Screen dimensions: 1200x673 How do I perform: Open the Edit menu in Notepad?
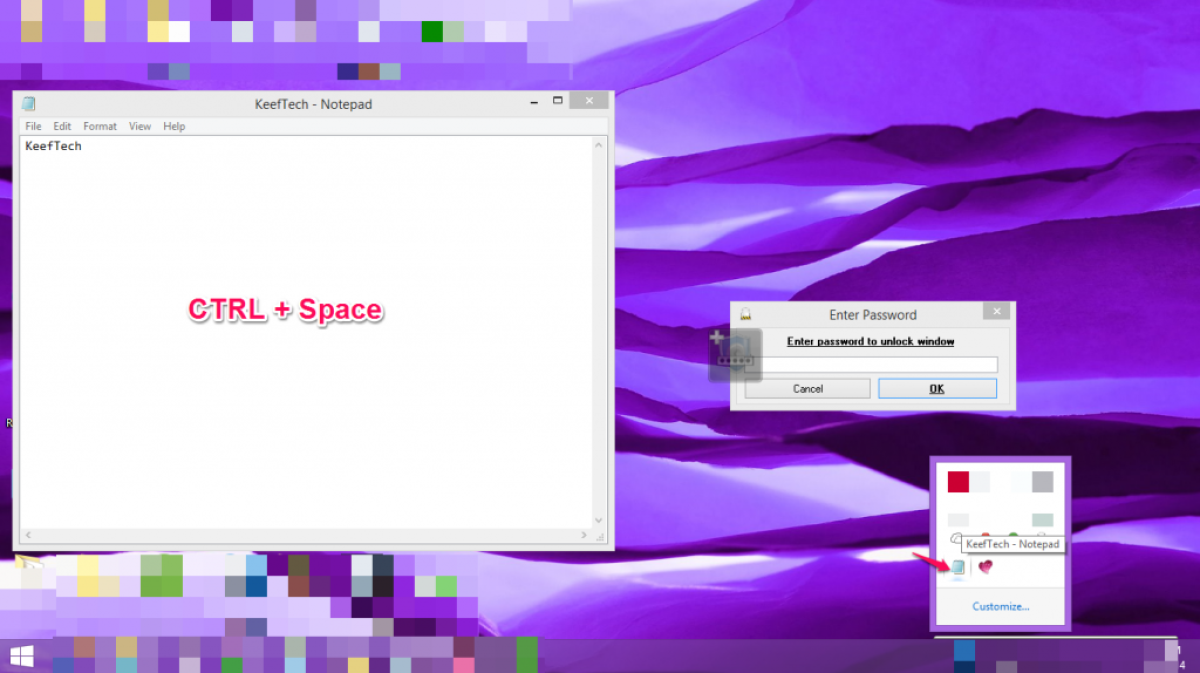click(x=62, y=126)
